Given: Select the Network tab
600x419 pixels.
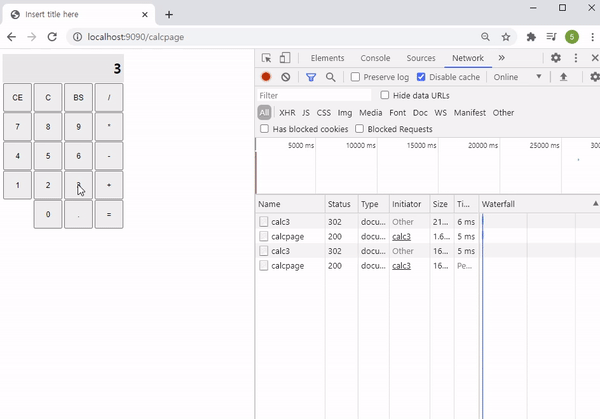Looking at the screenshot, I should pos(468,58).
